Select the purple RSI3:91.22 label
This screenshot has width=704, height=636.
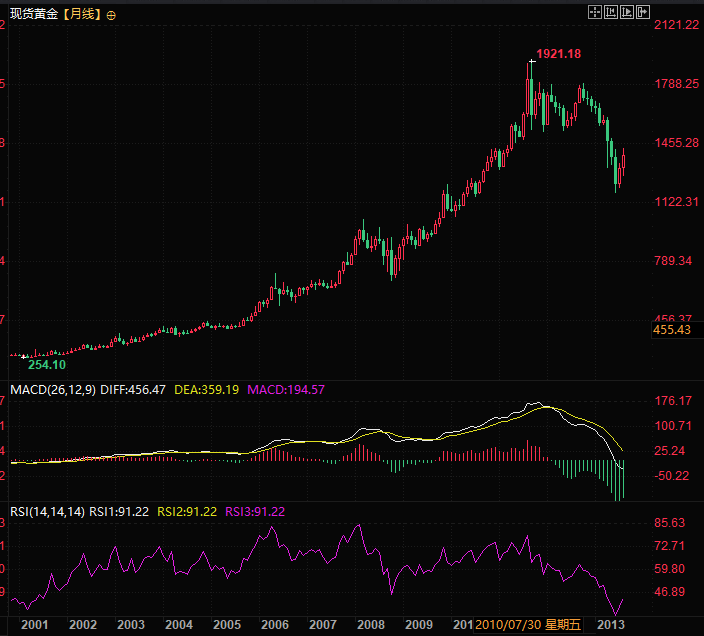pos(255,511)
